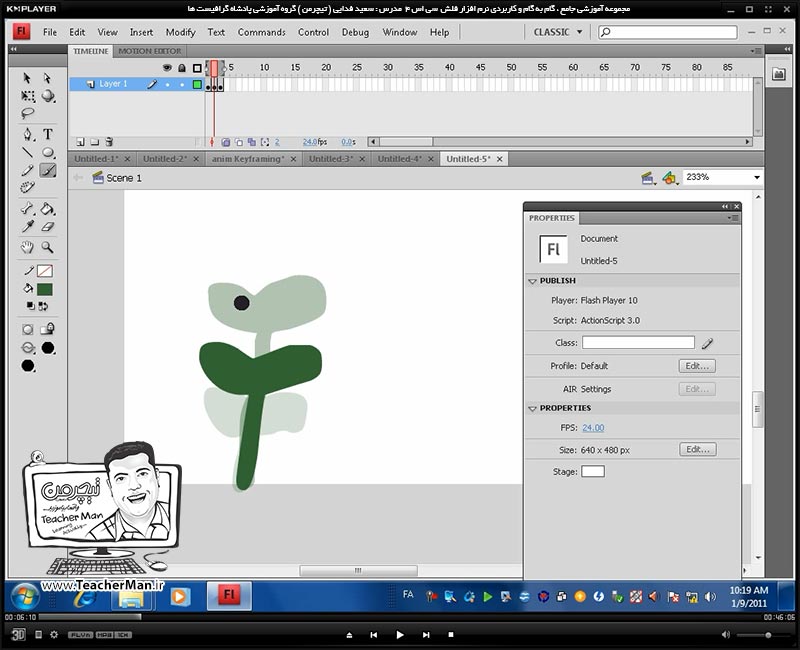Select the Lasso tool
The image size is (800, 650).
tap(28, 113)
